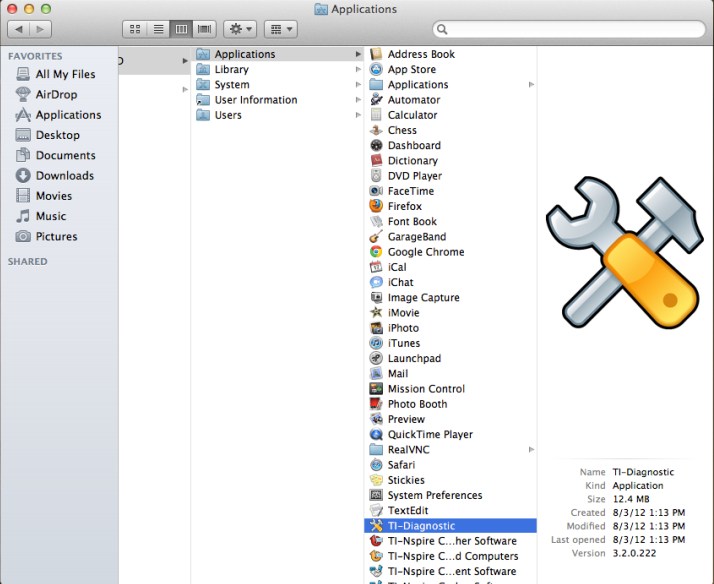This screenshot has height=584, width=714.
Task: Select TI-Nspire C...ent Software entry
Action: (x=450, y=571)
